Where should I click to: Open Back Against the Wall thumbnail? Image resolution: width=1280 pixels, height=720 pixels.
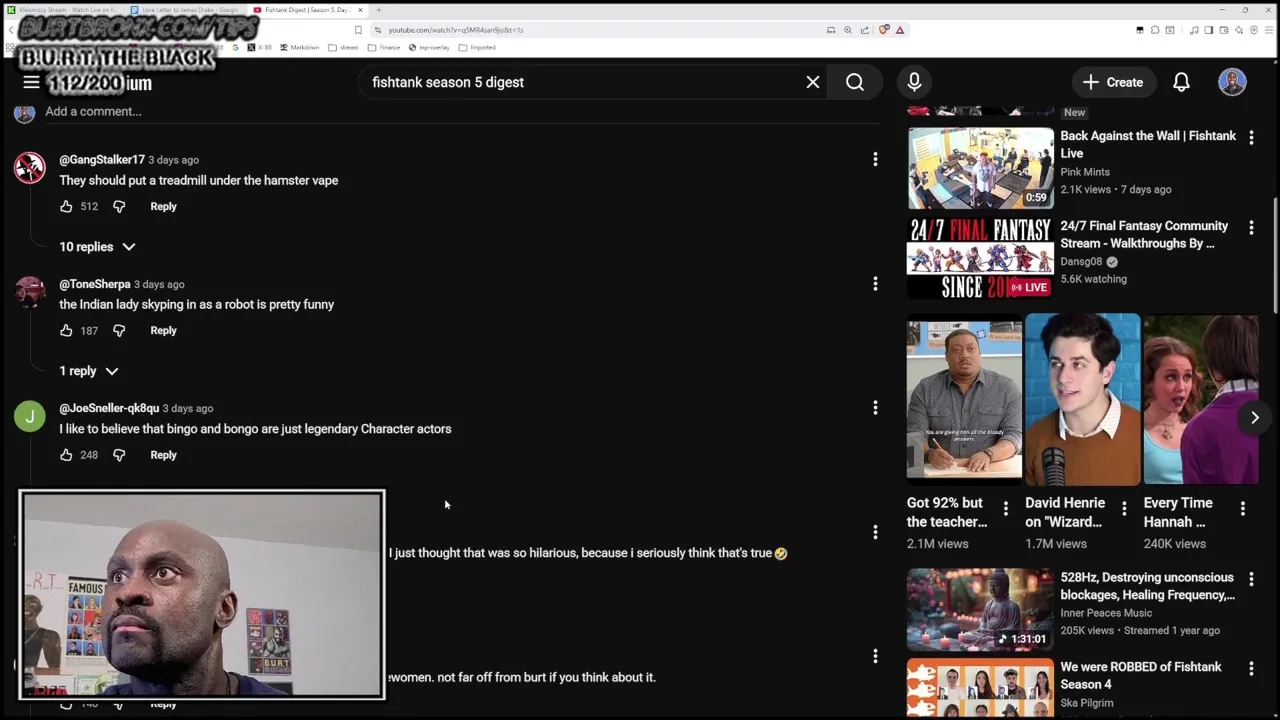click(x=980, y=167)
